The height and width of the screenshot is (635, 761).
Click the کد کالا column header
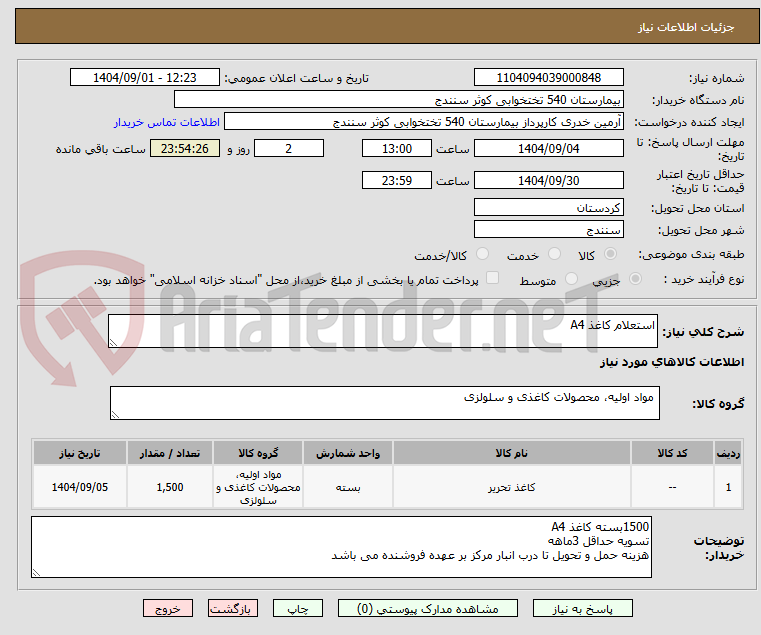tap(672, 453)
